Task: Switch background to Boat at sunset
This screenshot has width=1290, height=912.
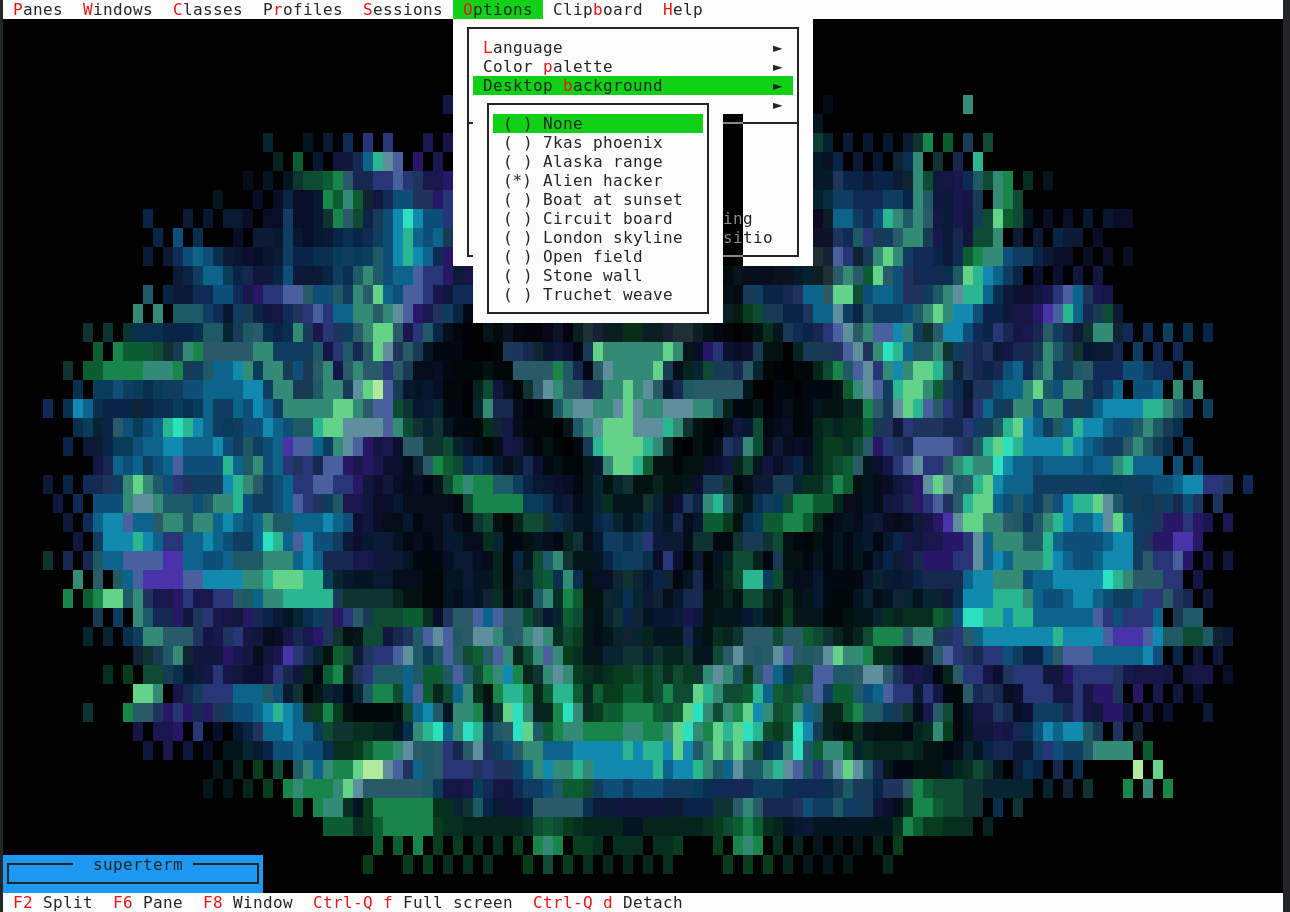Action: (x=598, y=199)
